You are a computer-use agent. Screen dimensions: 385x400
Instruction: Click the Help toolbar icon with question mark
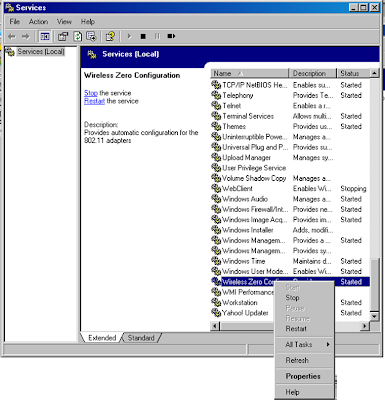pyautogui.click(x=110, y=36)
